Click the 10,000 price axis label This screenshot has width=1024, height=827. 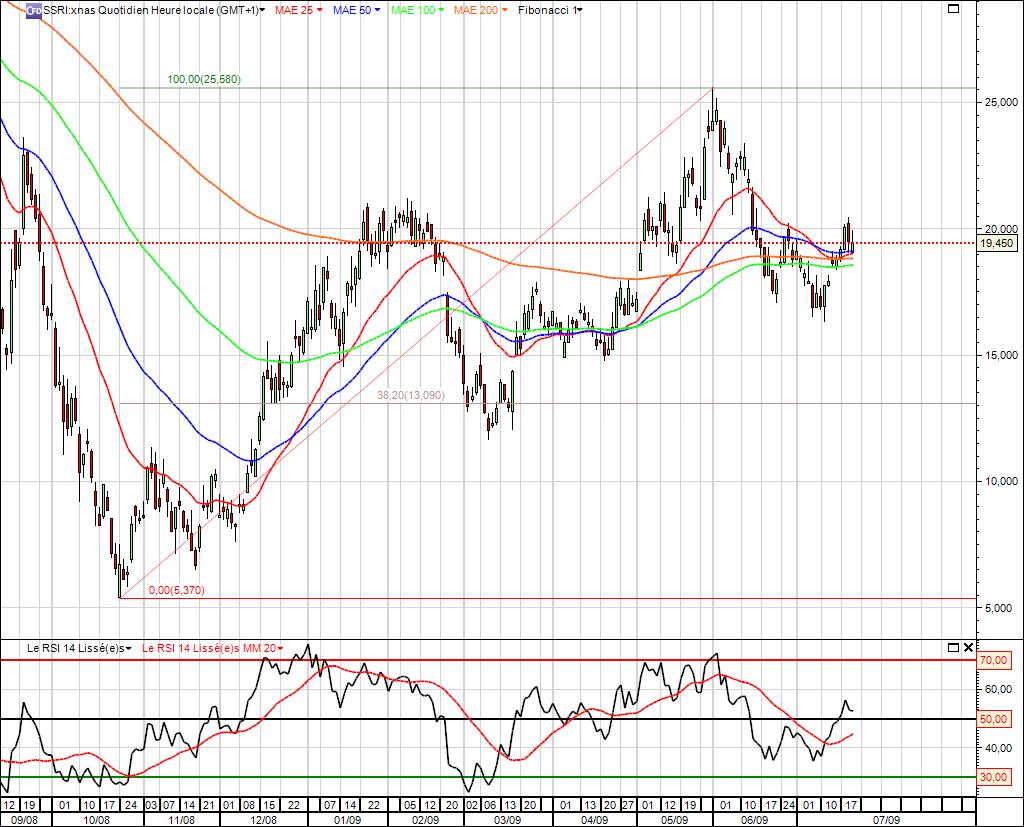pyautogui.click(x=1000, y=481)
